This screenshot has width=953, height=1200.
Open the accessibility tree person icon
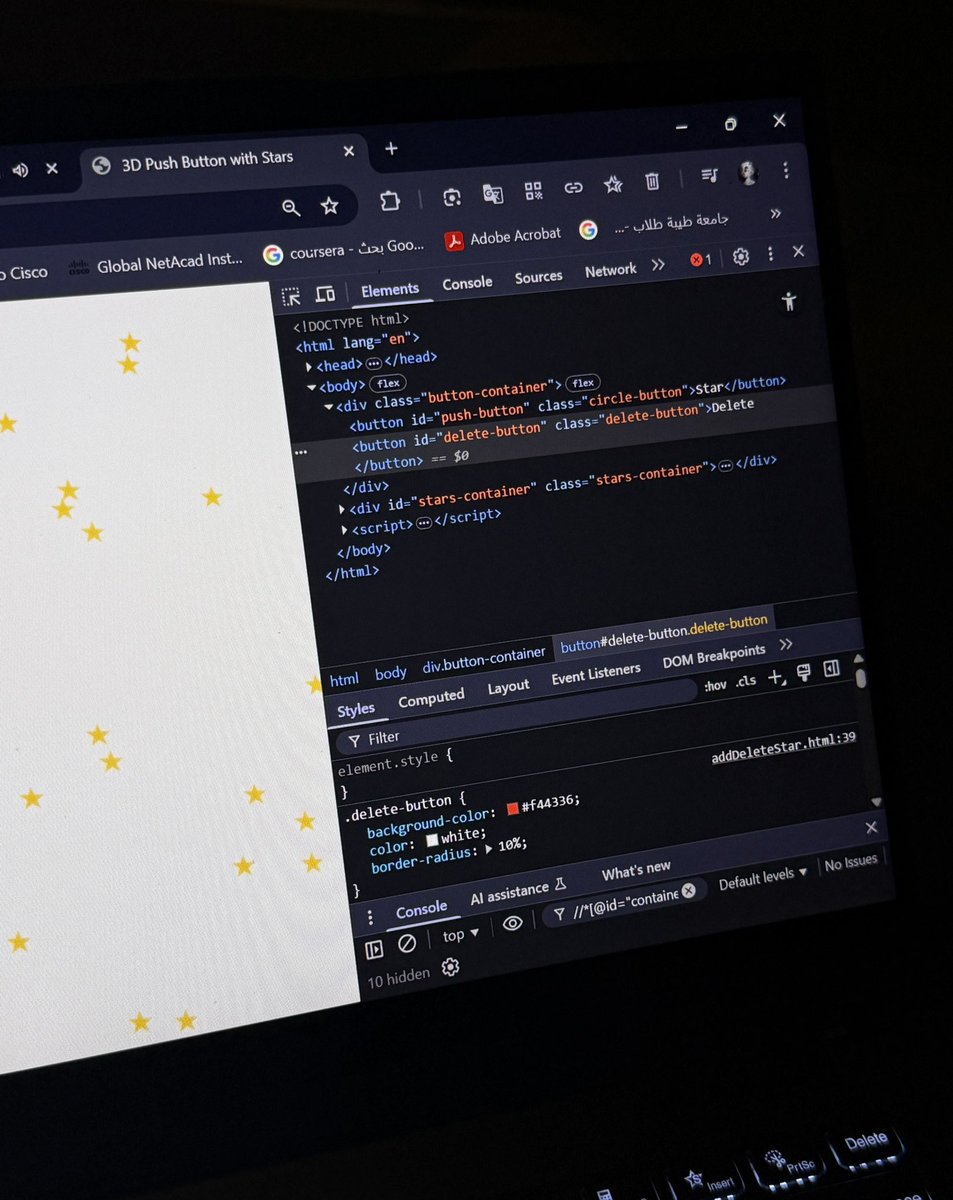pos(790,301)
